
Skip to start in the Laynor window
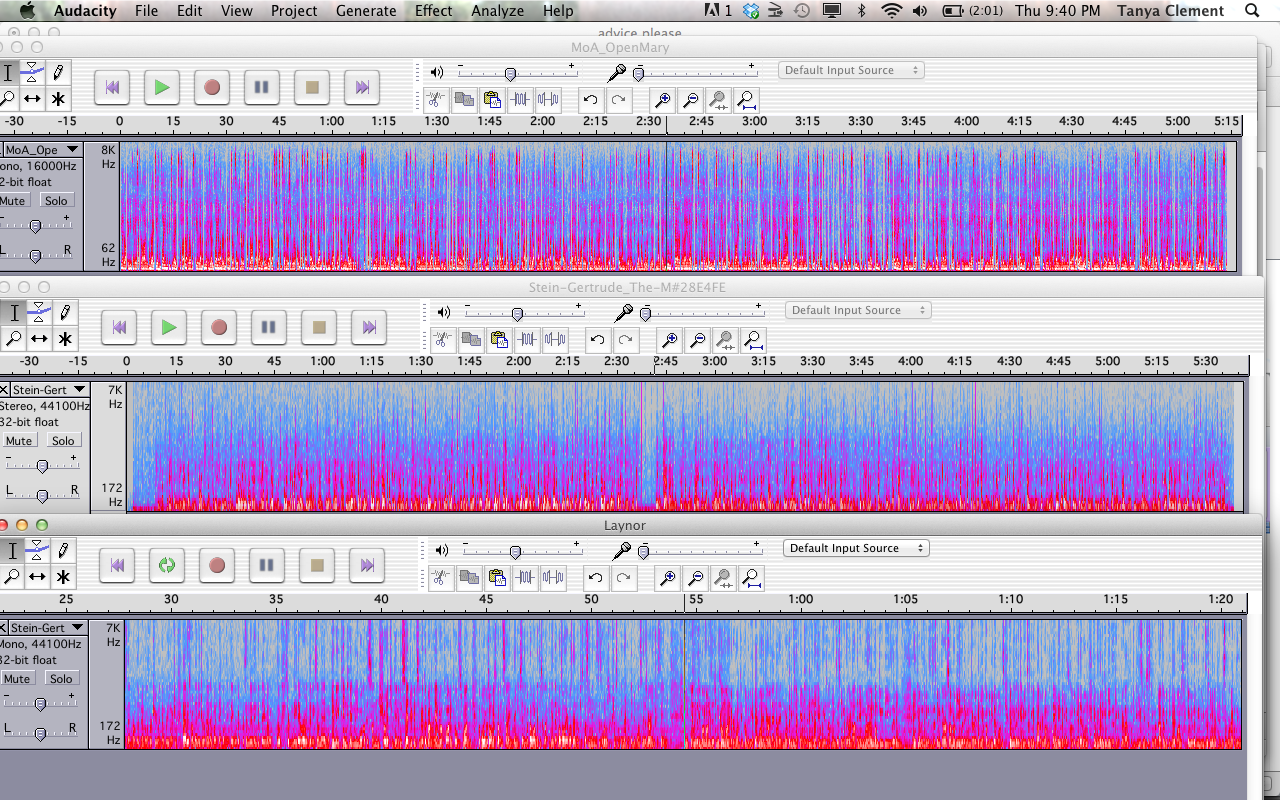tap(117, 565)
